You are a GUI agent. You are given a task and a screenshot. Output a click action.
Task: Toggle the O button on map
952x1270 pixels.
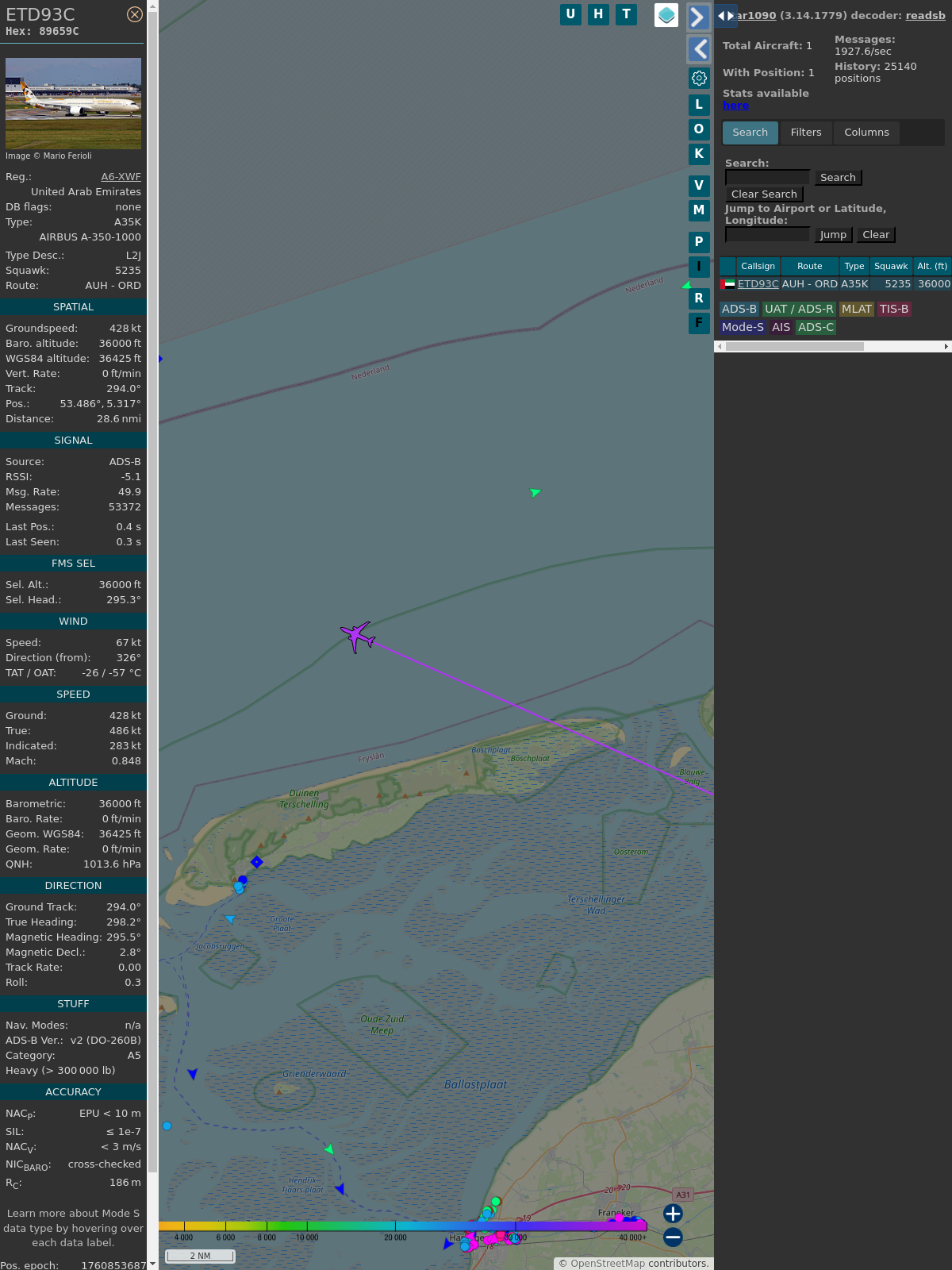click(x=699, y=129)
